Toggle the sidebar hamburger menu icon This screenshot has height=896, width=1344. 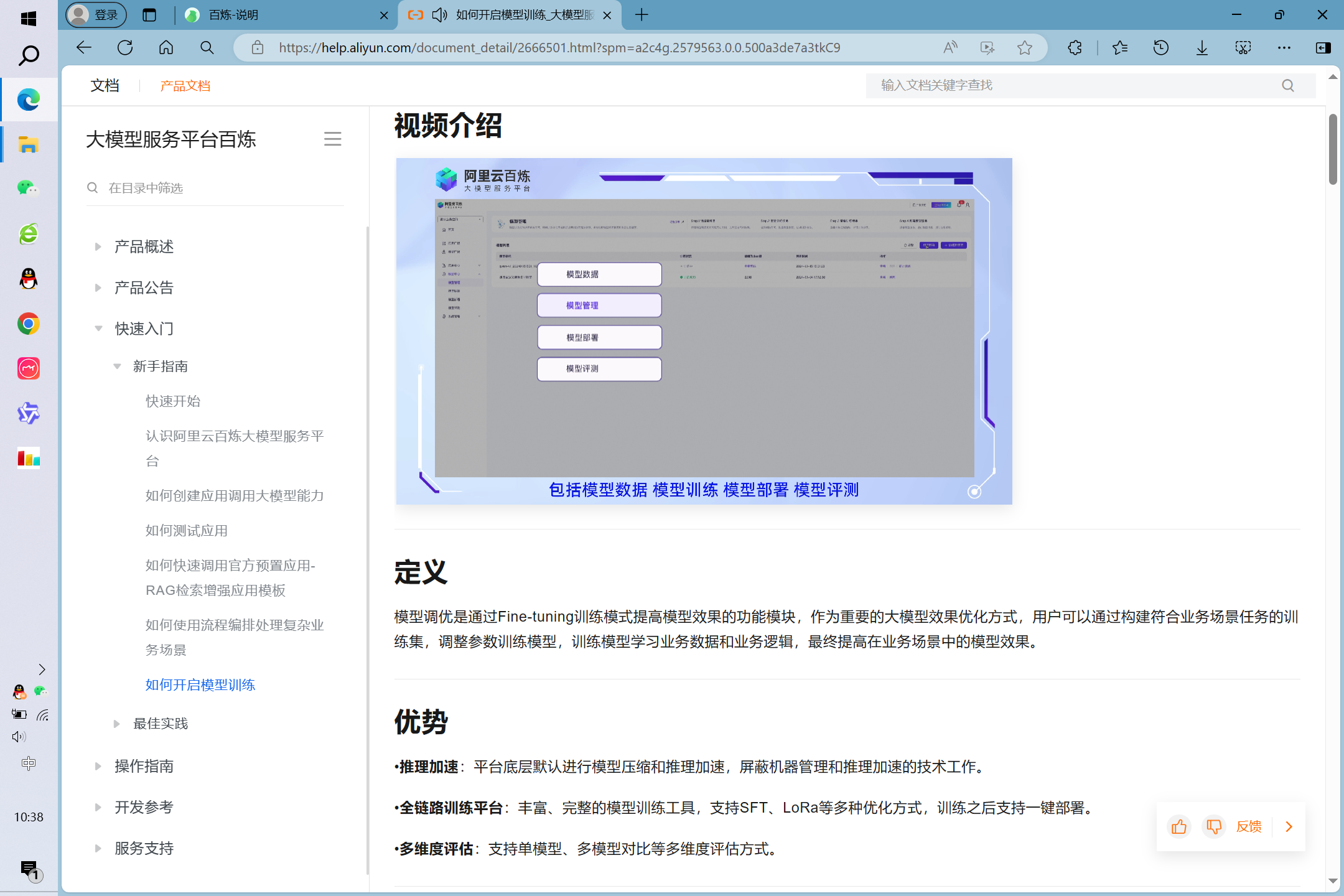(333, 139)
